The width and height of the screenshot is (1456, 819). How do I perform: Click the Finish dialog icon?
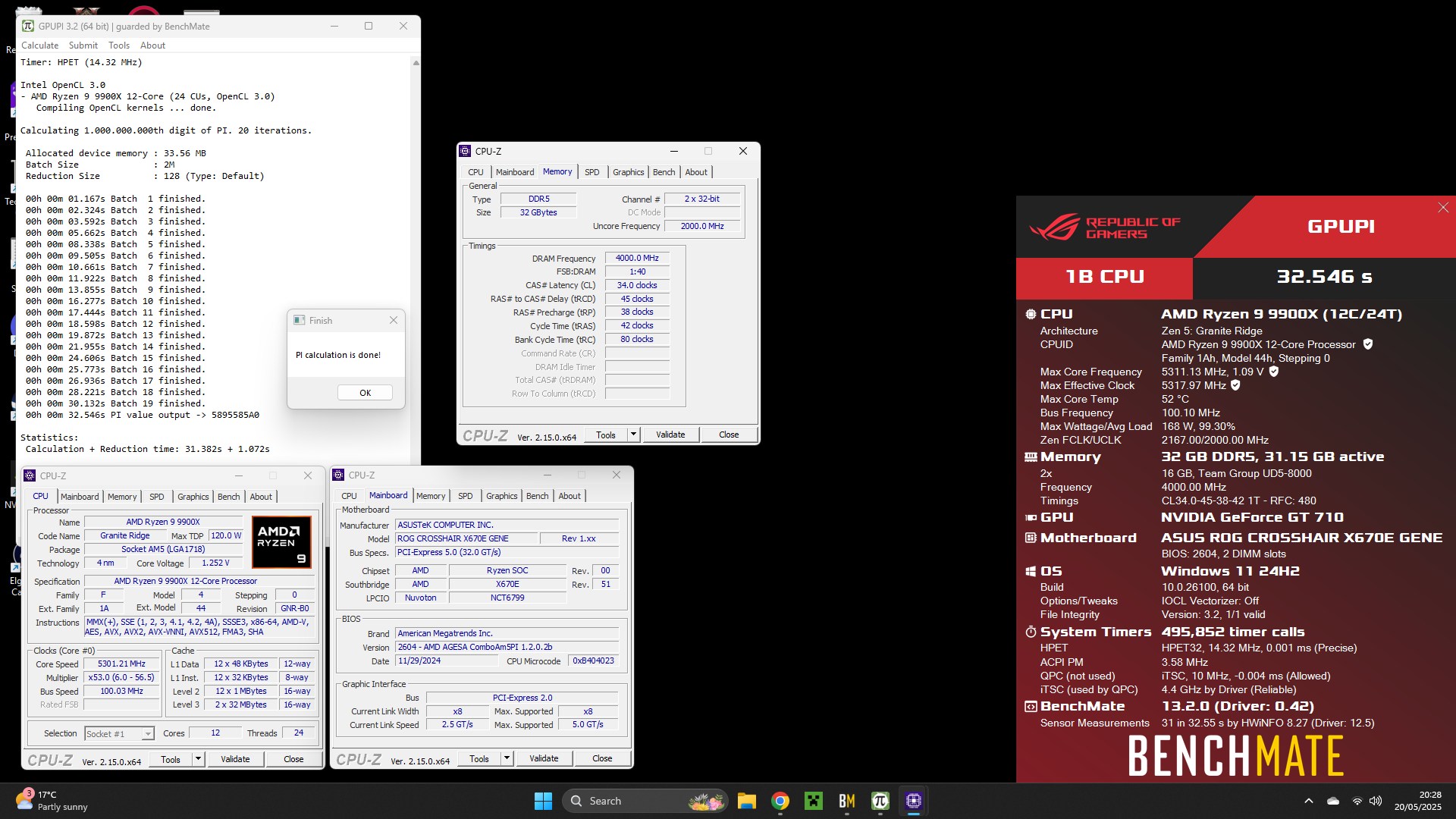pos(299,320)
